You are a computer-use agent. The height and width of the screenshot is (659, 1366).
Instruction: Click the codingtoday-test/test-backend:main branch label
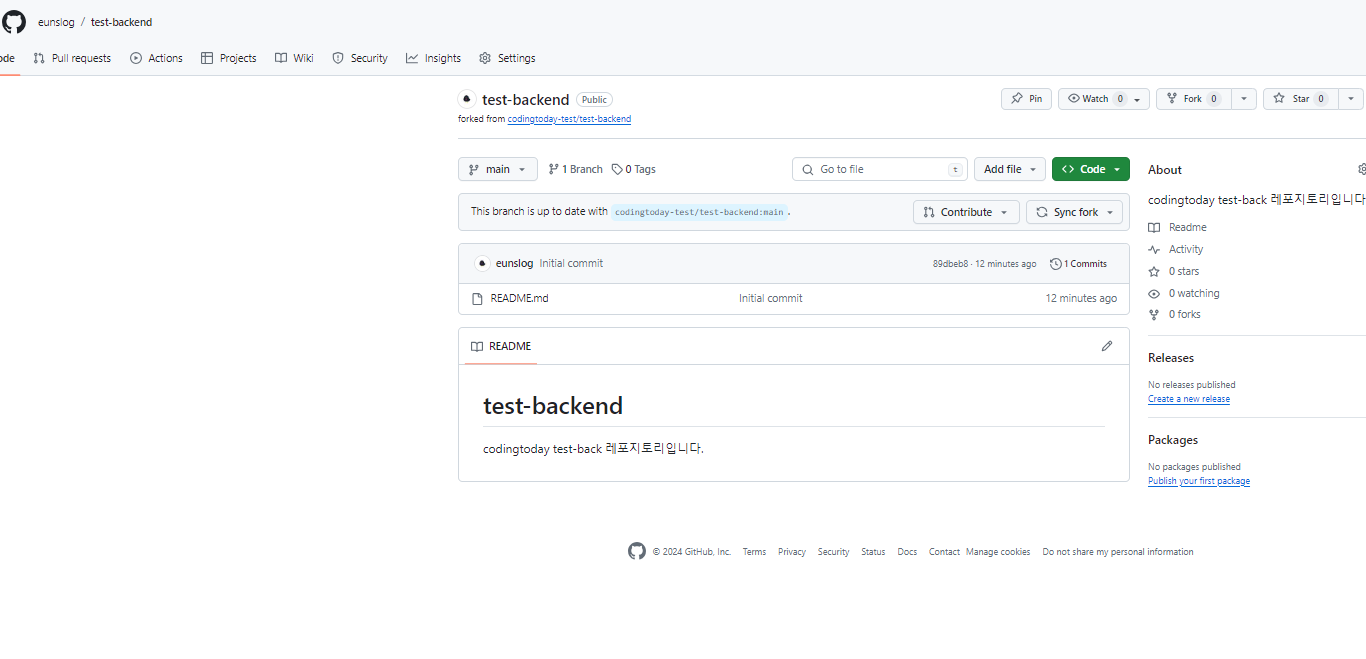(x=699, y=212)
